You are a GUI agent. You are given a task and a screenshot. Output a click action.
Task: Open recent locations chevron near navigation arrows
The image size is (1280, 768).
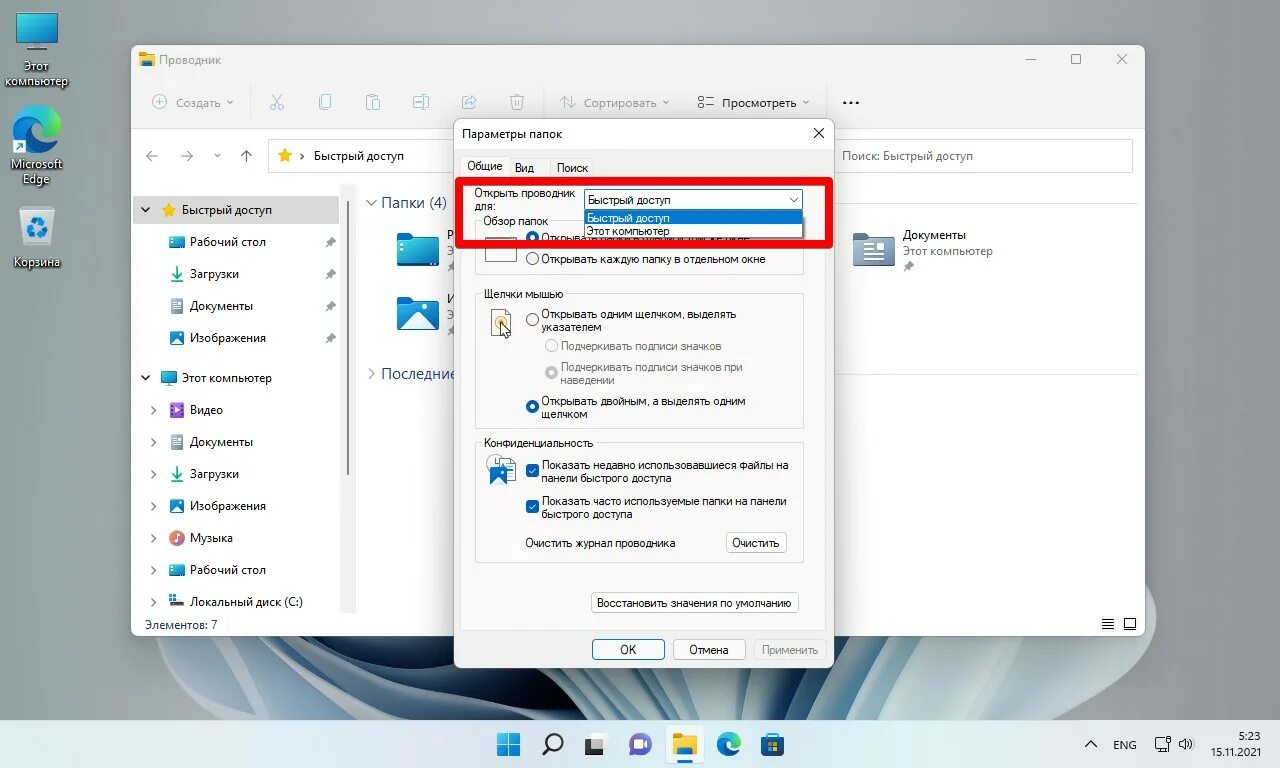(217, 156)
